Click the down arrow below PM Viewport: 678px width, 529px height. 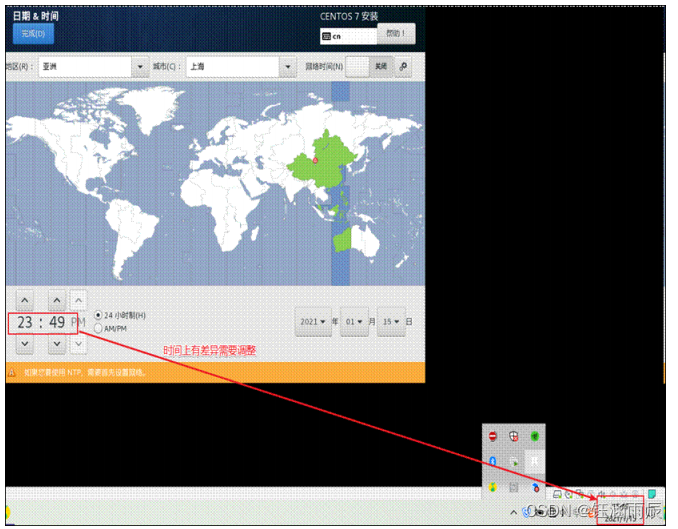(x=78, y=344)
